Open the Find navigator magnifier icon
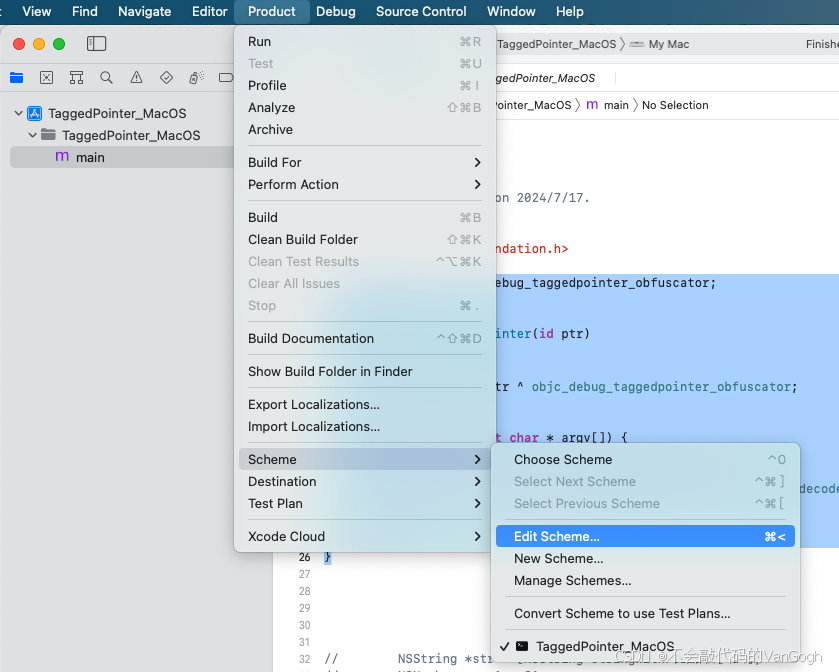Screen dimensions: 839x672 tap(106, 78)
